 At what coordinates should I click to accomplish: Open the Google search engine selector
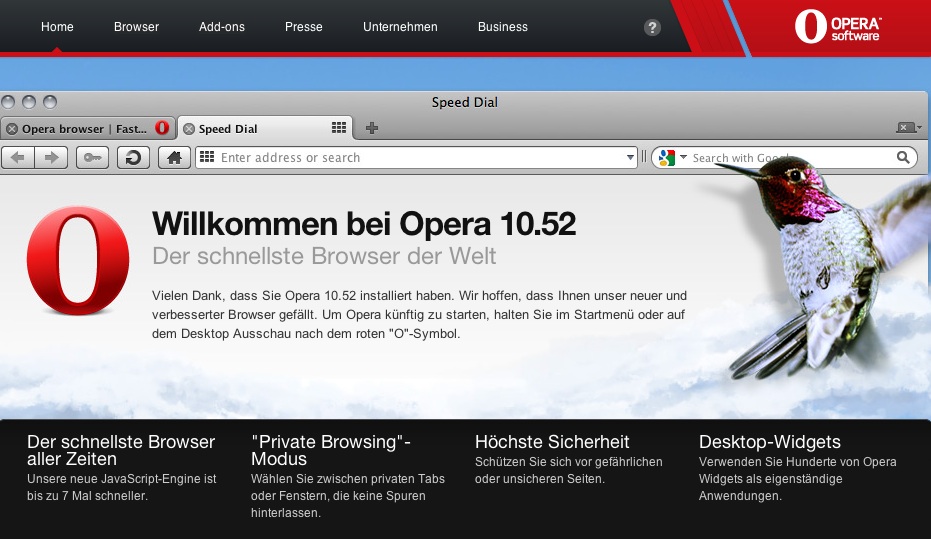click(672, 157)
